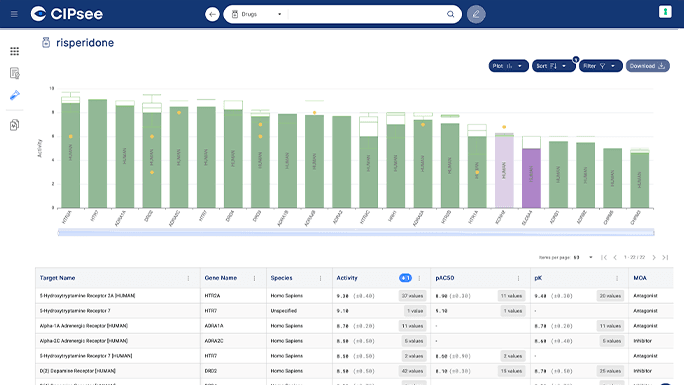Expand 5 values in ADRA2C activity cell
Image resolution: width=684 pixels, height=385 pixels.
[x=414, y=341]
